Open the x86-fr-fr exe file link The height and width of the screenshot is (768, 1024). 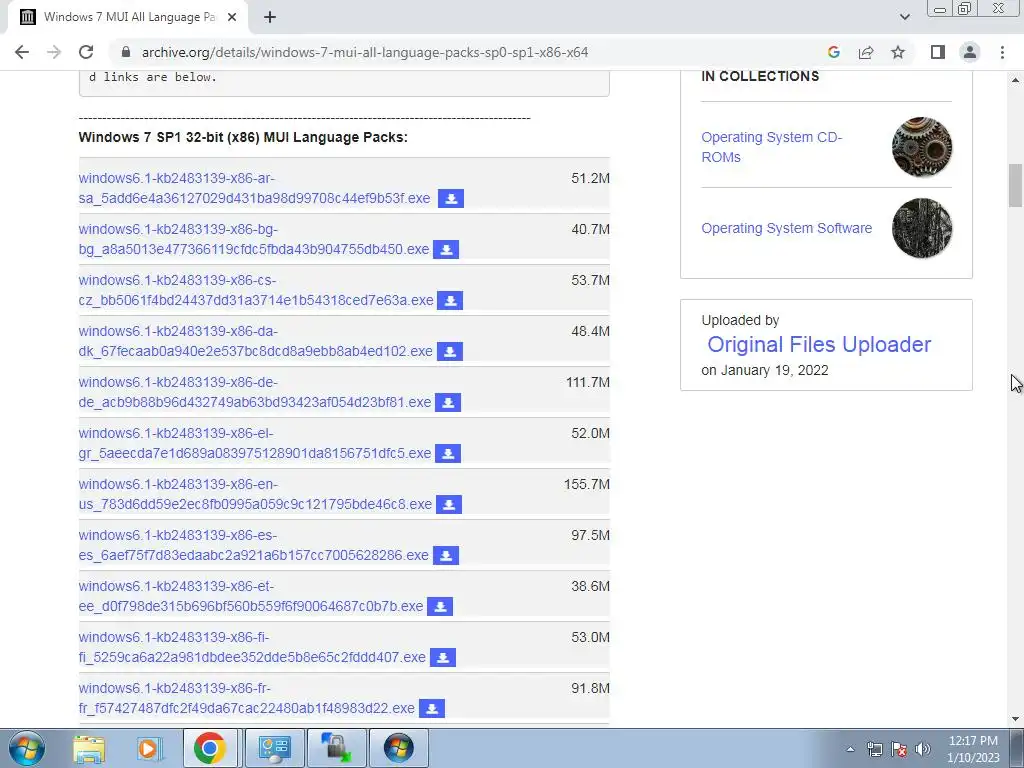point(246,697)
